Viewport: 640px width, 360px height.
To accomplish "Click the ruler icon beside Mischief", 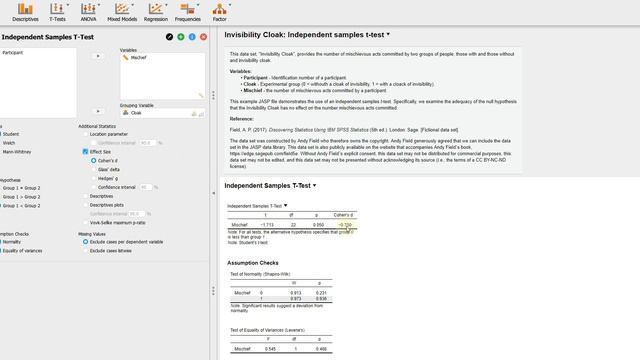I will pos(125,58).
